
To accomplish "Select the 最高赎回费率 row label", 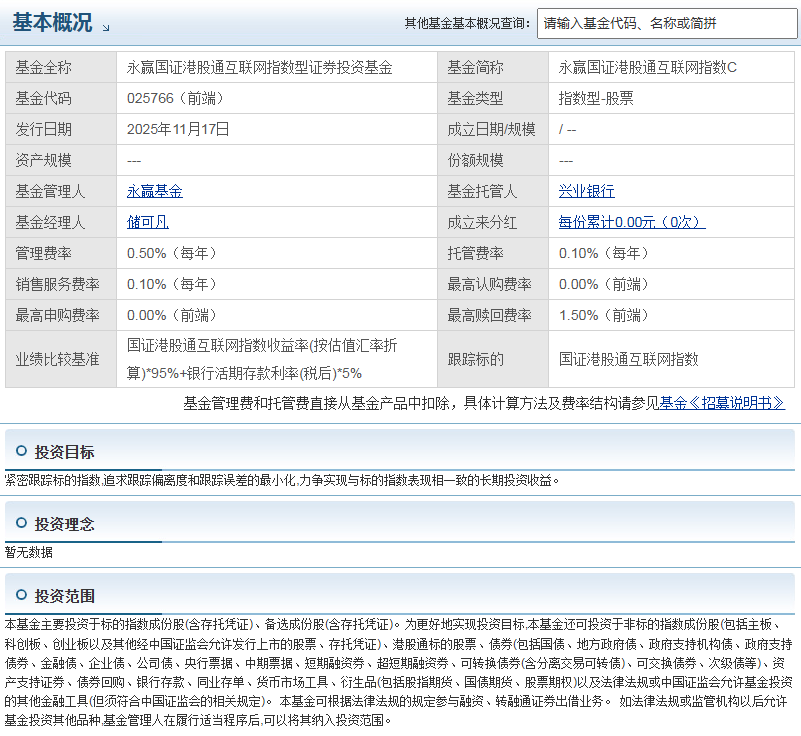I will [489, 315].
